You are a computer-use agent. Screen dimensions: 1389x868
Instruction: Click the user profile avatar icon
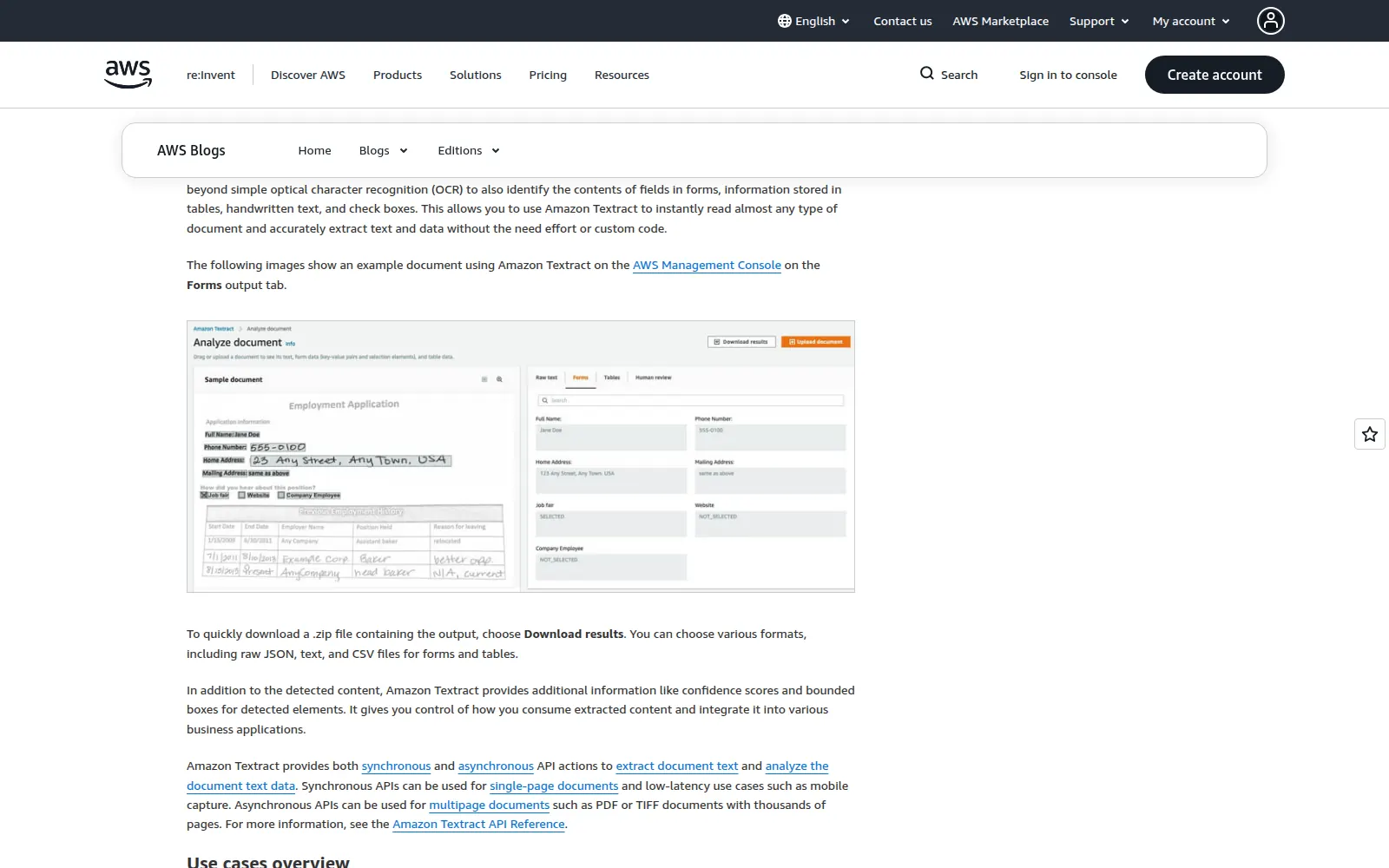point(1270,21)
